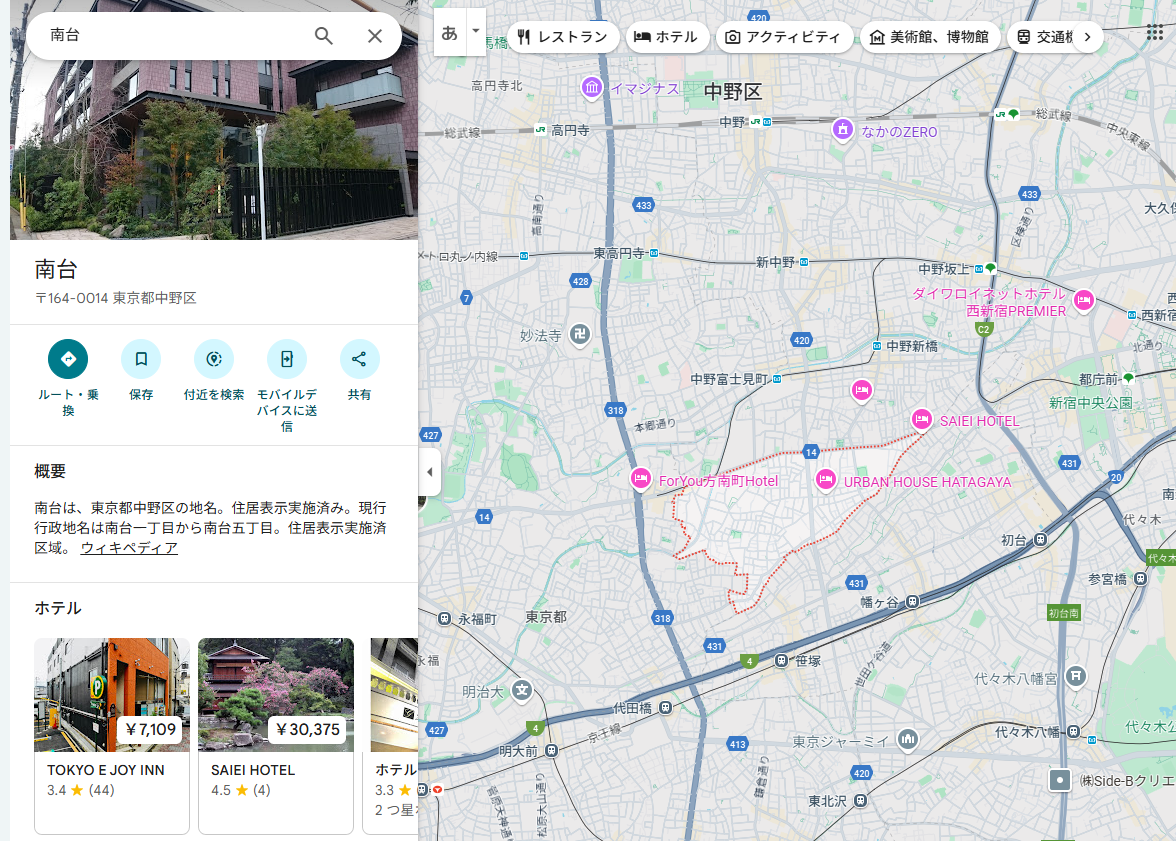Select the 東京ジャーミイ marker
Screen dimensions: 1176x841
[x=908, y=739]
